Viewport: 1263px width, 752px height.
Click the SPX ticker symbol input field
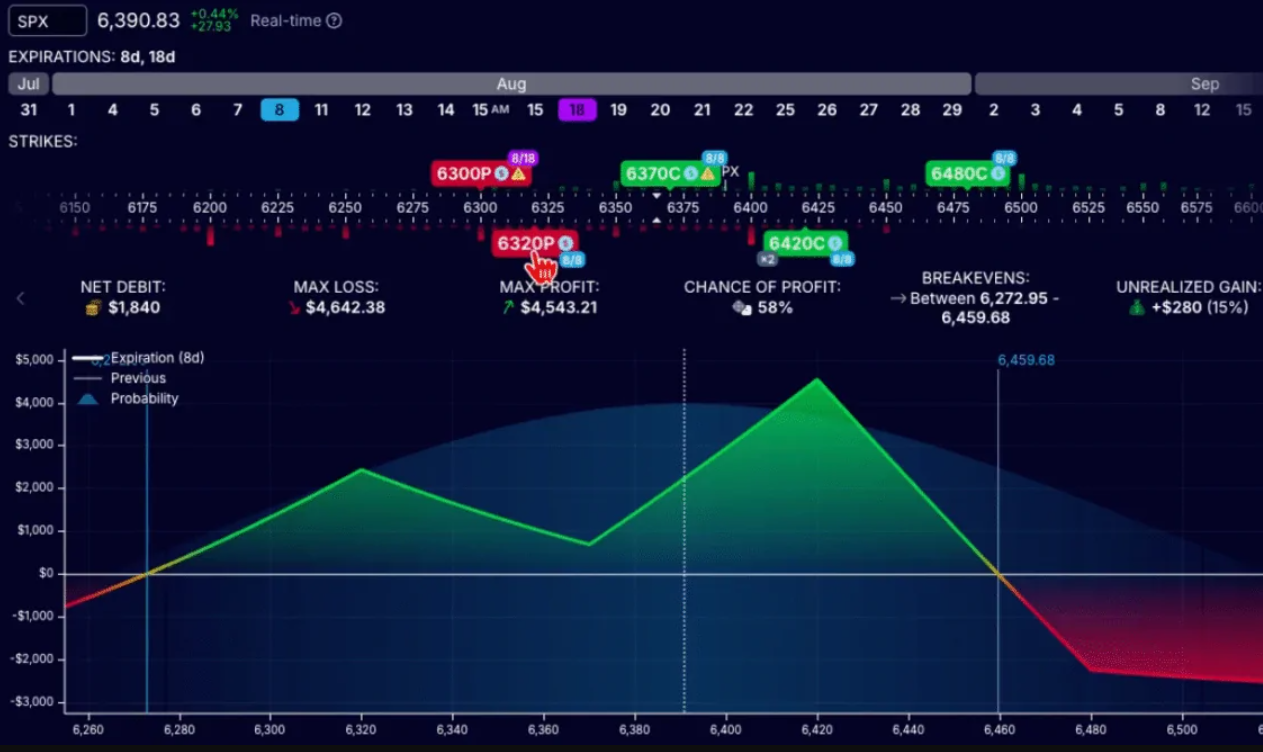tap(47, 20)
